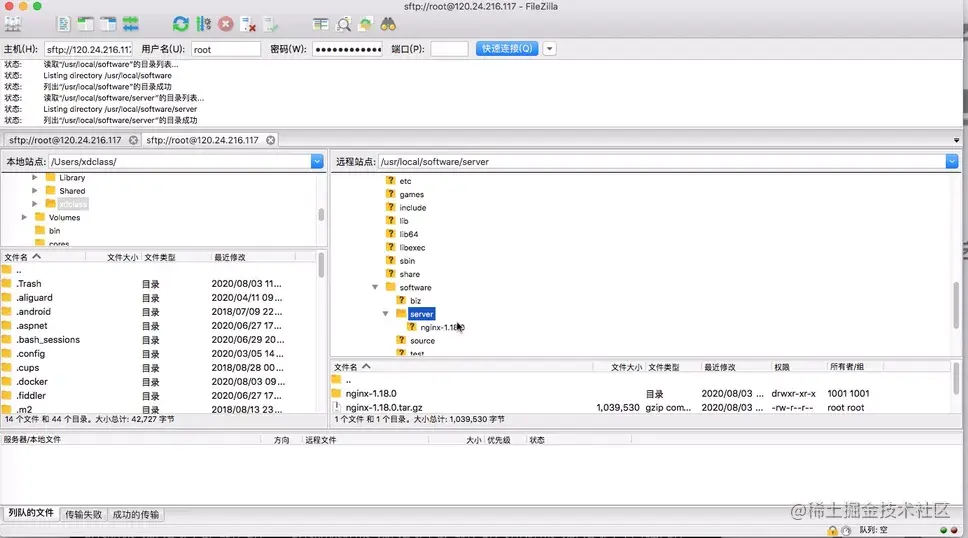The height and width of the screenshot is (538, 968).
Task: Select .bash_sessions in local file list
Action: tap(48, 340)
